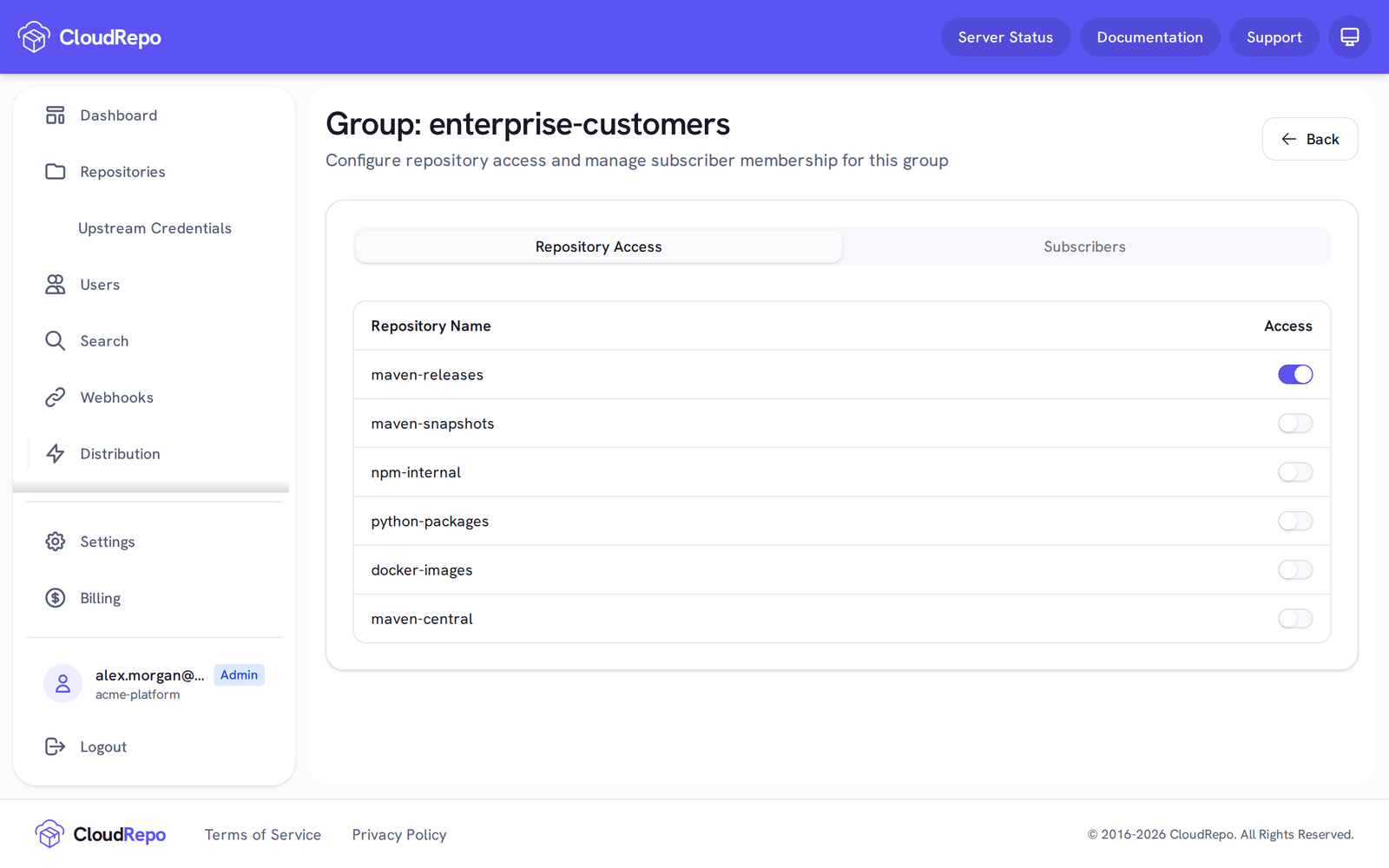Click the Admin role badge

(239, 675)
